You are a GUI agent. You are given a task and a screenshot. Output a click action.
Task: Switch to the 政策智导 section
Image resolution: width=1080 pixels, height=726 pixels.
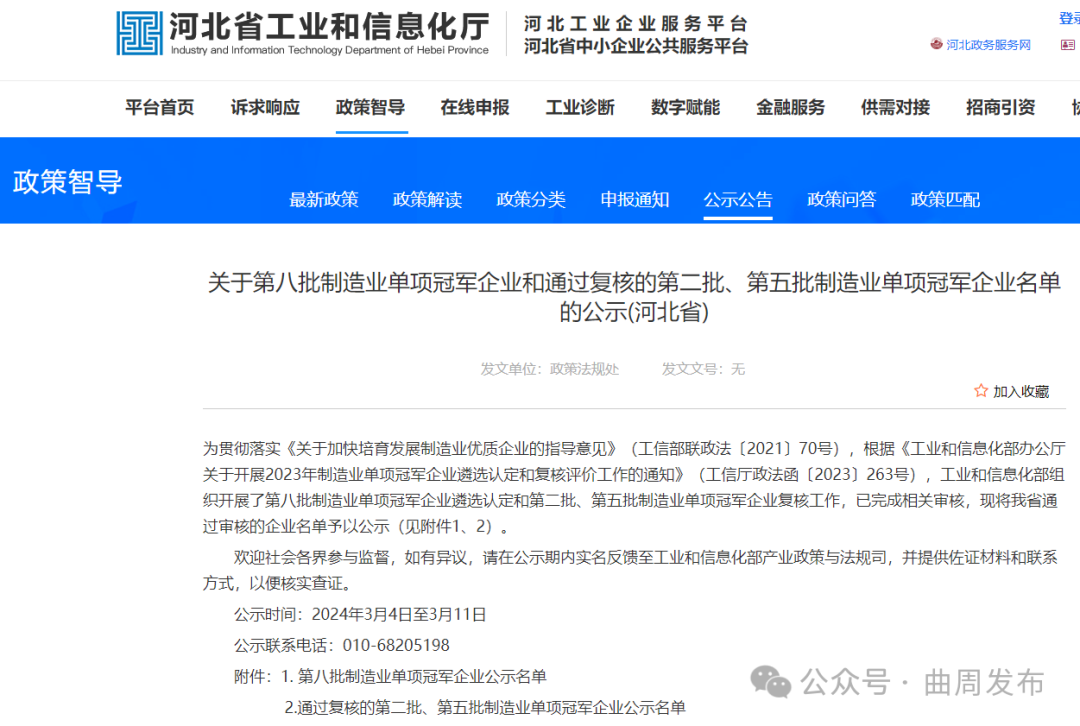371,108
